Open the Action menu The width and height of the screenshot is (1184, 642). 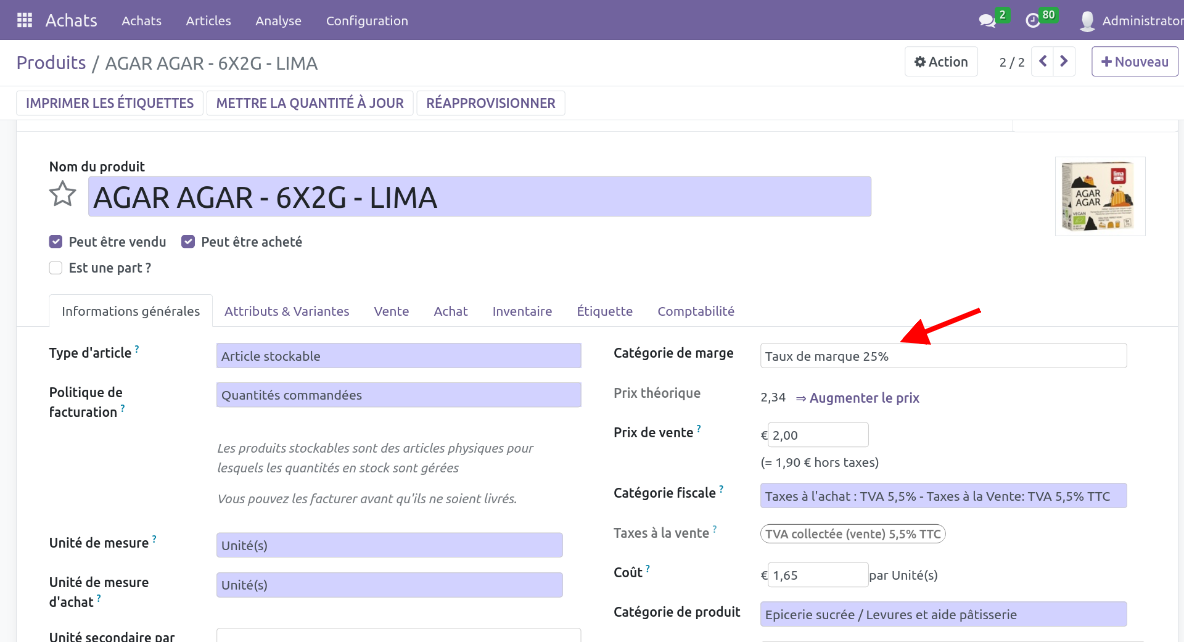[941, 62]
